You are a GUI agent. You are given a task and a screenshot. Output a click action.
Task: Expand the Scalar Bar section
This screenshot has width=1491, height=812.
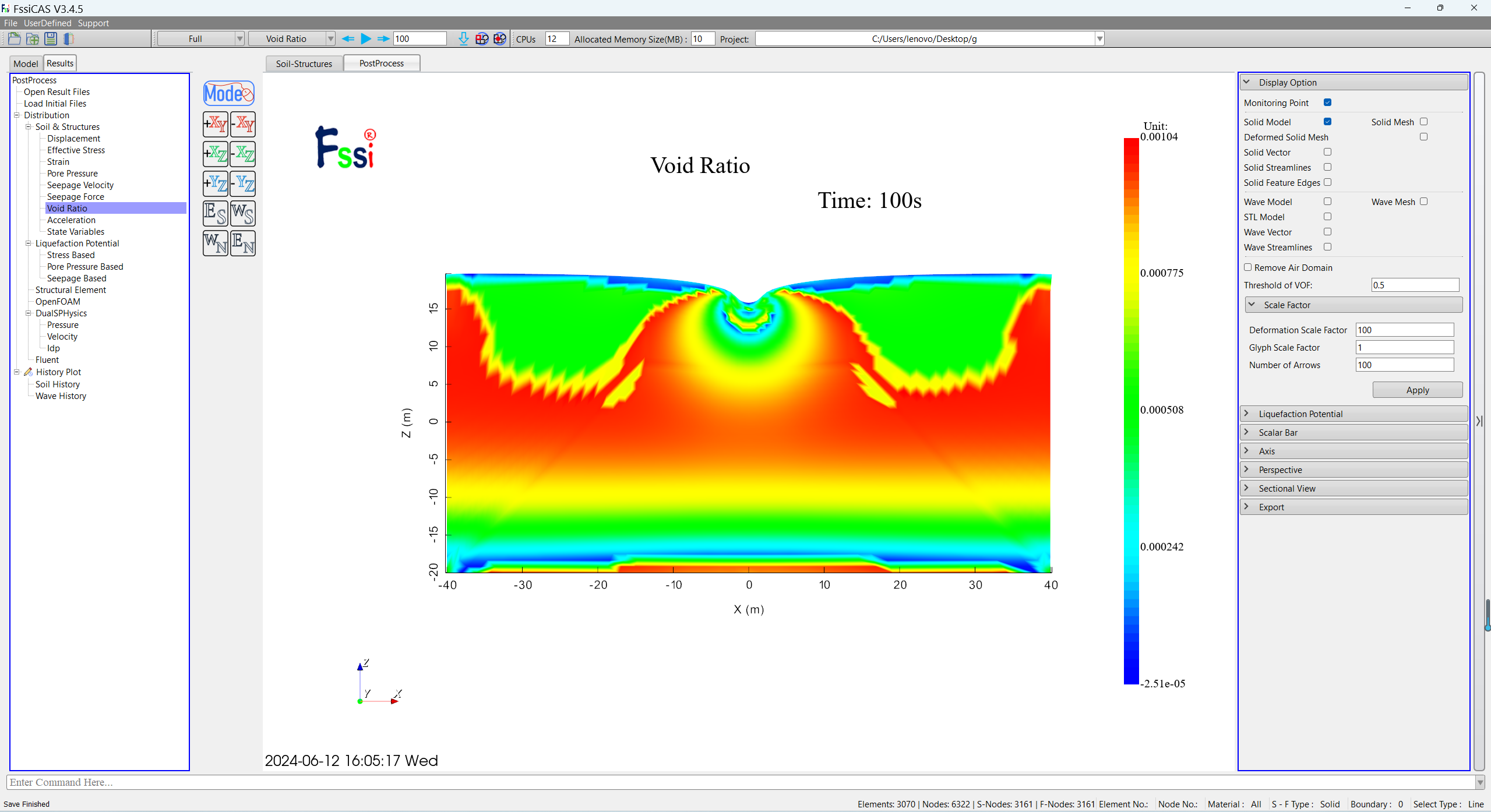1353,432
